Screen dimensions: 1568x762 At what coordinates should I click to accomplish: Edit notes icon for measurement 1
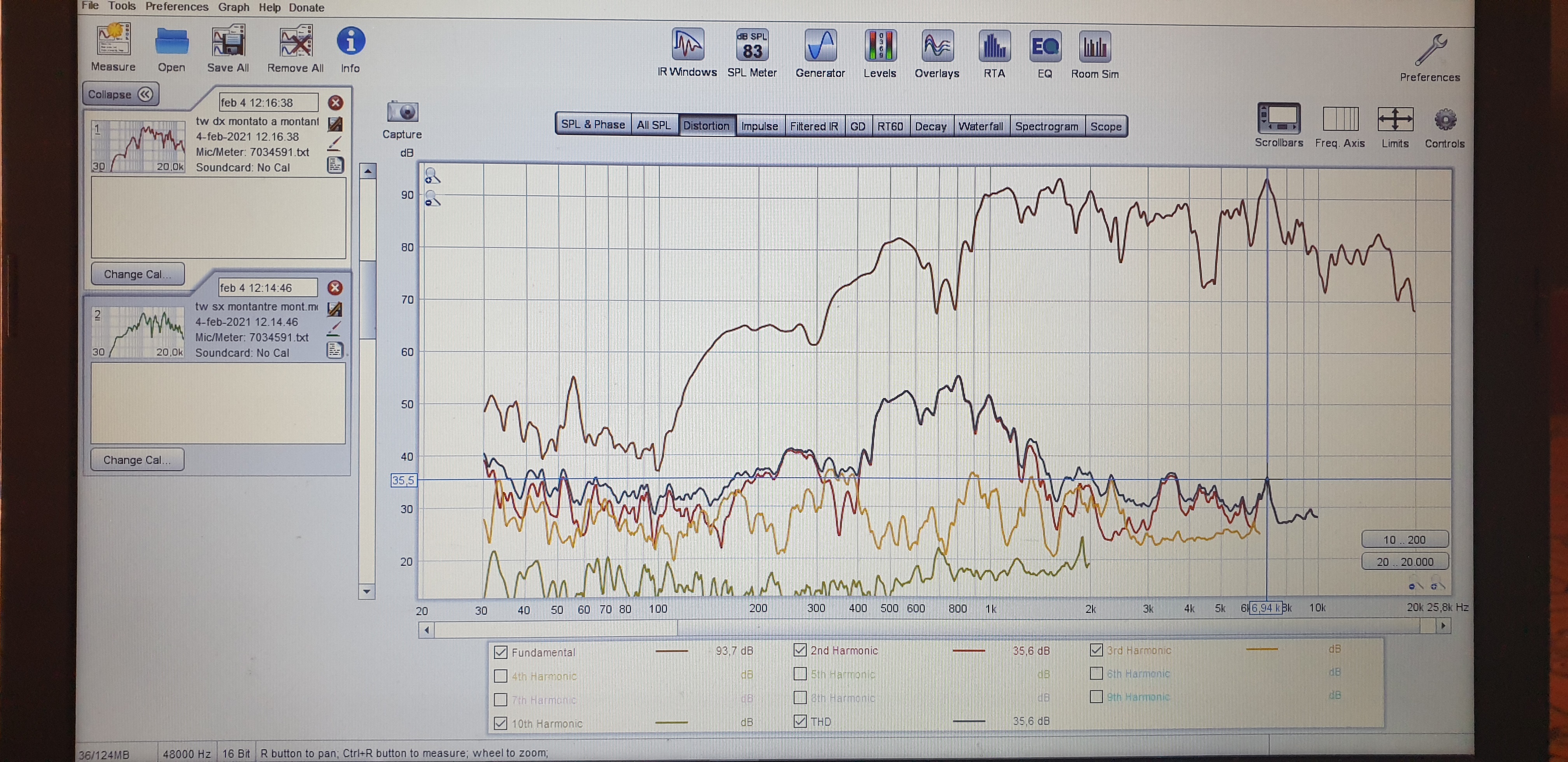pyautogui.click(x=335, y=165)
